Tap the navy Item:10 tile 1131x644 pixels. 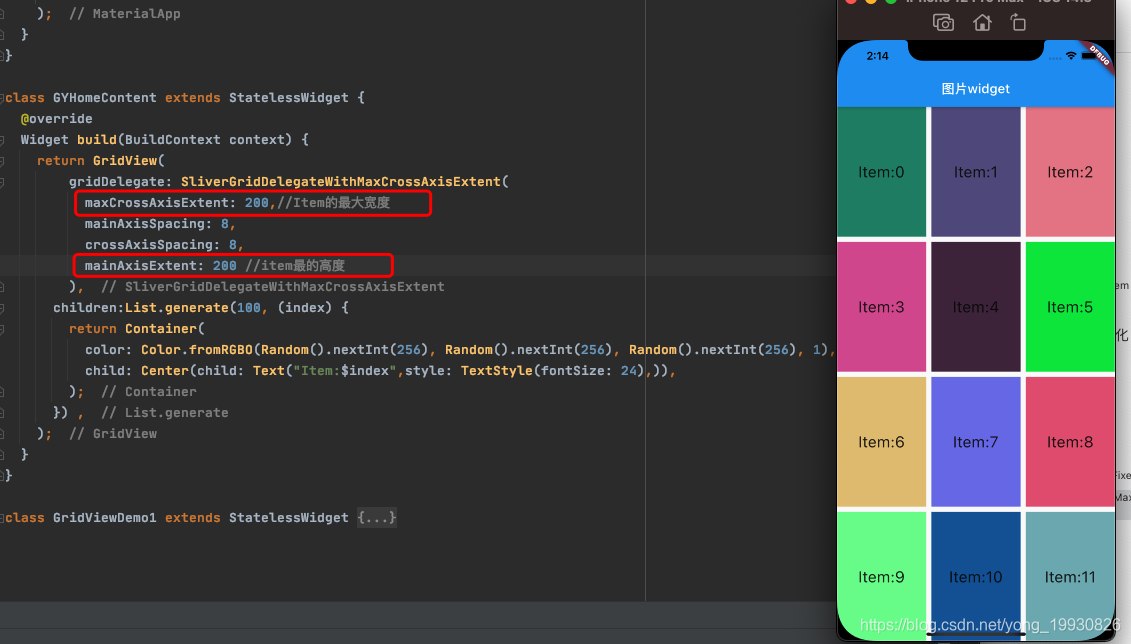click(975, 575)
